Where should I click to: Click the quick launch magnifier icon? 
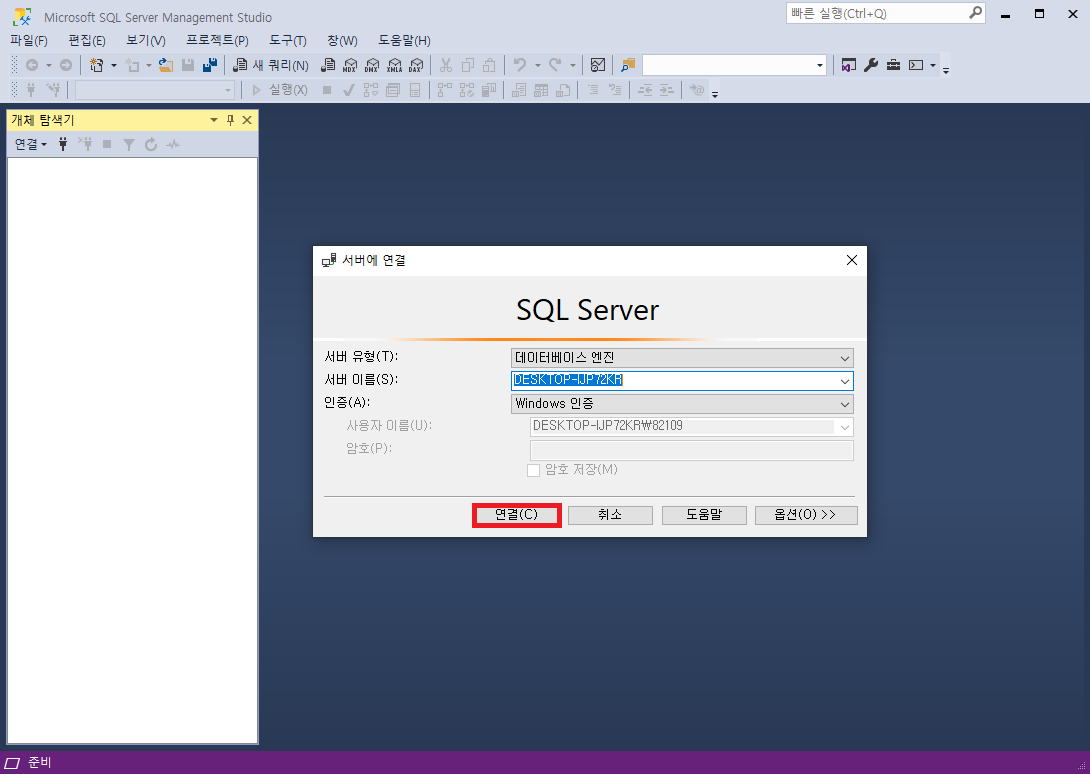[x=976, y=13]
